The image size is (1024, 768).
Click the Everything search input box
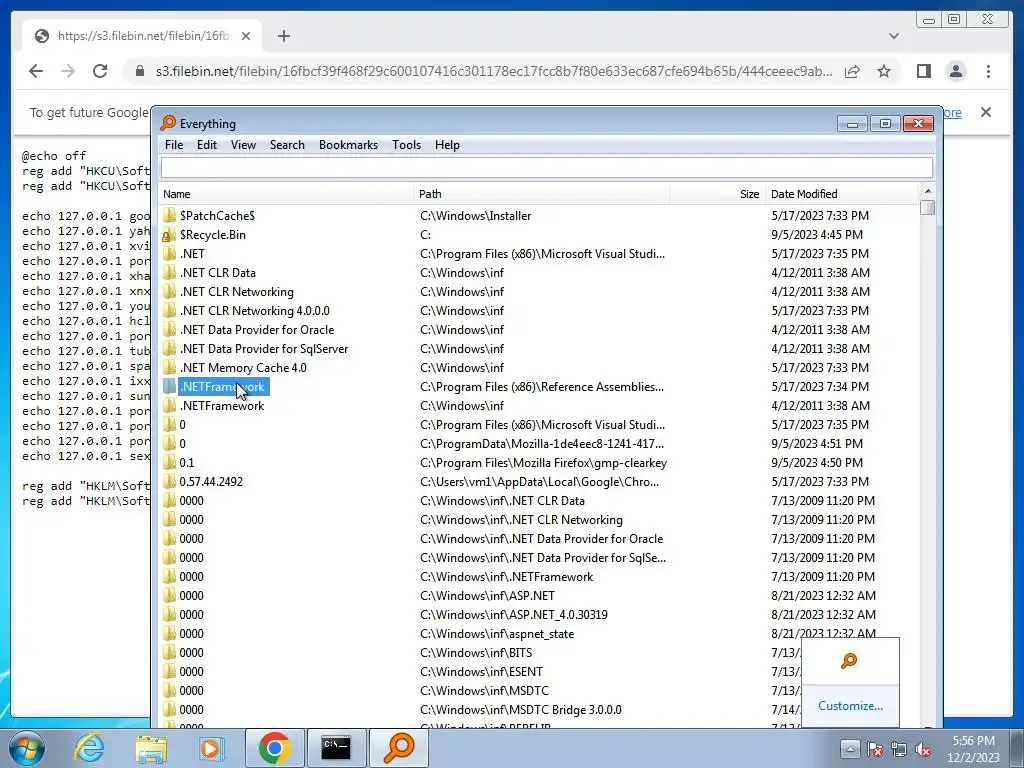tap(547, 168)
